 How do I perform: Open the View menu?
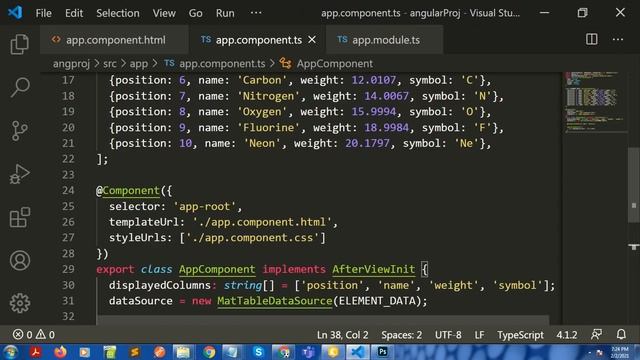[x=164, y=13]
